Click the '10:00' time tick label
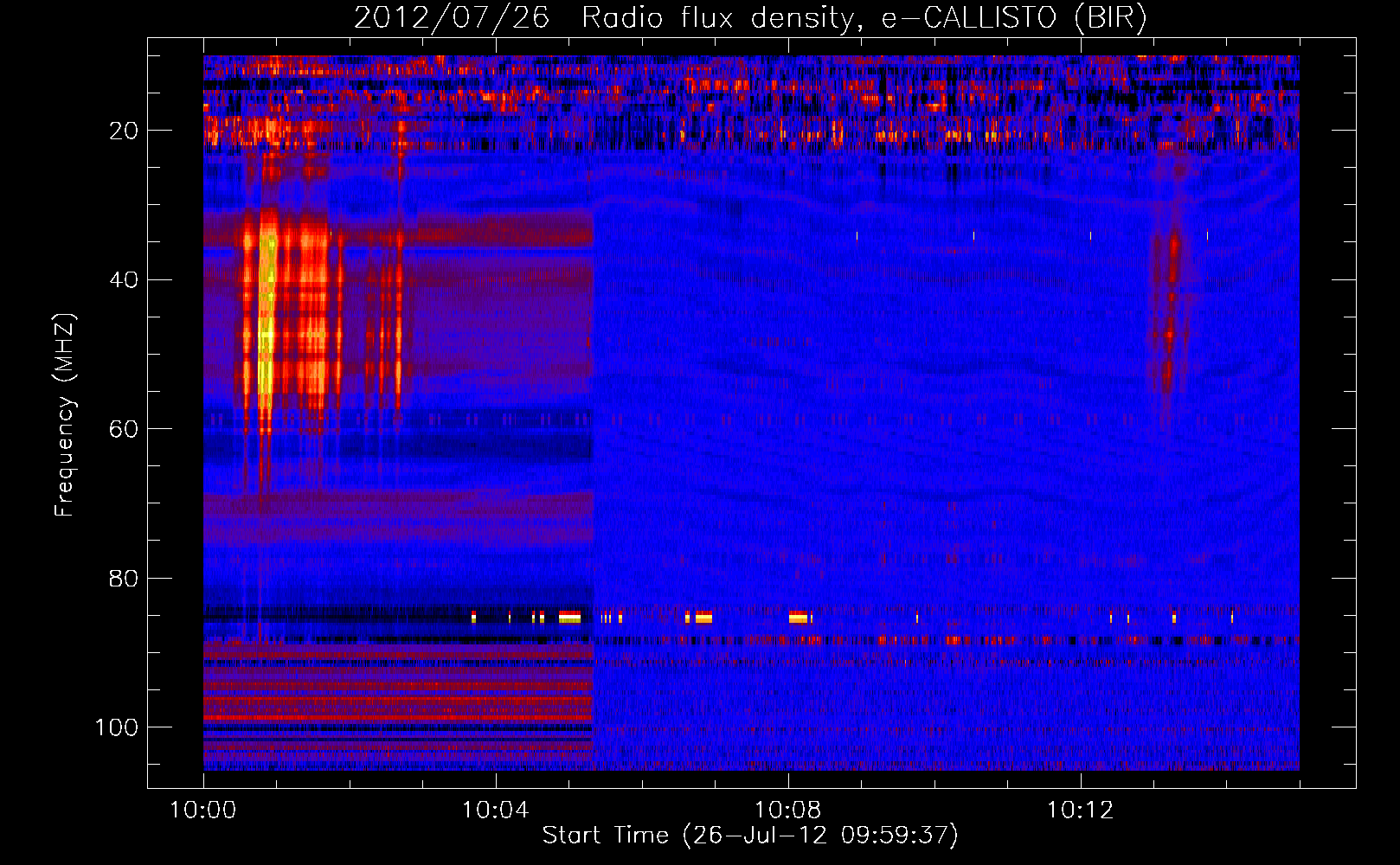 203,811
